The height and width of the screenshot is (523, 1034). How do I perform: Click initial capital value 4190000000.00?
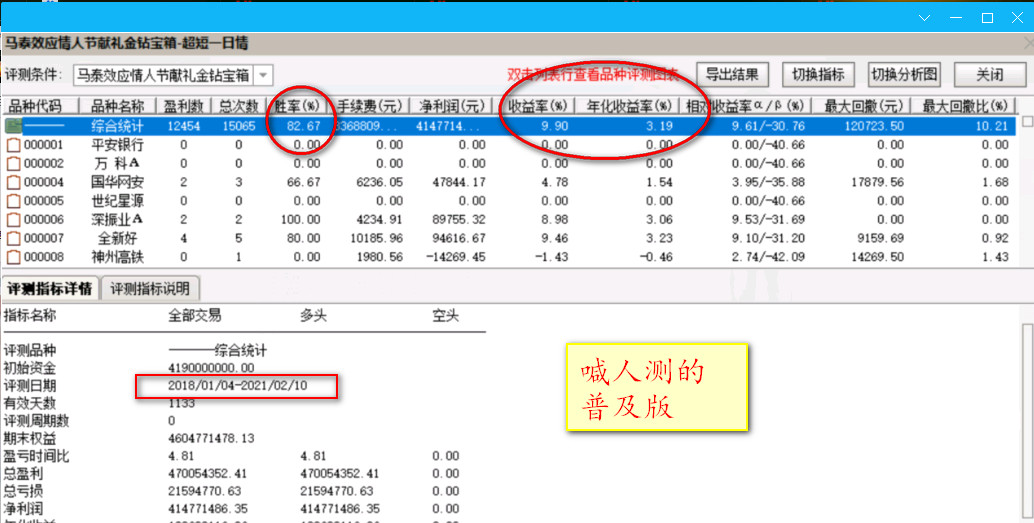211,368
